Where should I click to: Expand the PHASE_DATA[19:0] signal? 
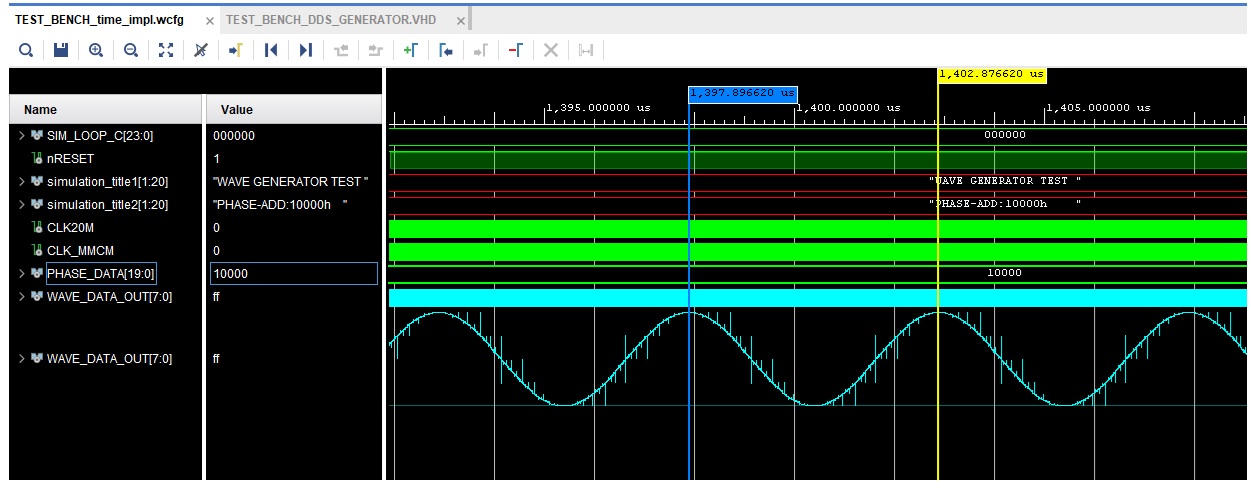22,273
